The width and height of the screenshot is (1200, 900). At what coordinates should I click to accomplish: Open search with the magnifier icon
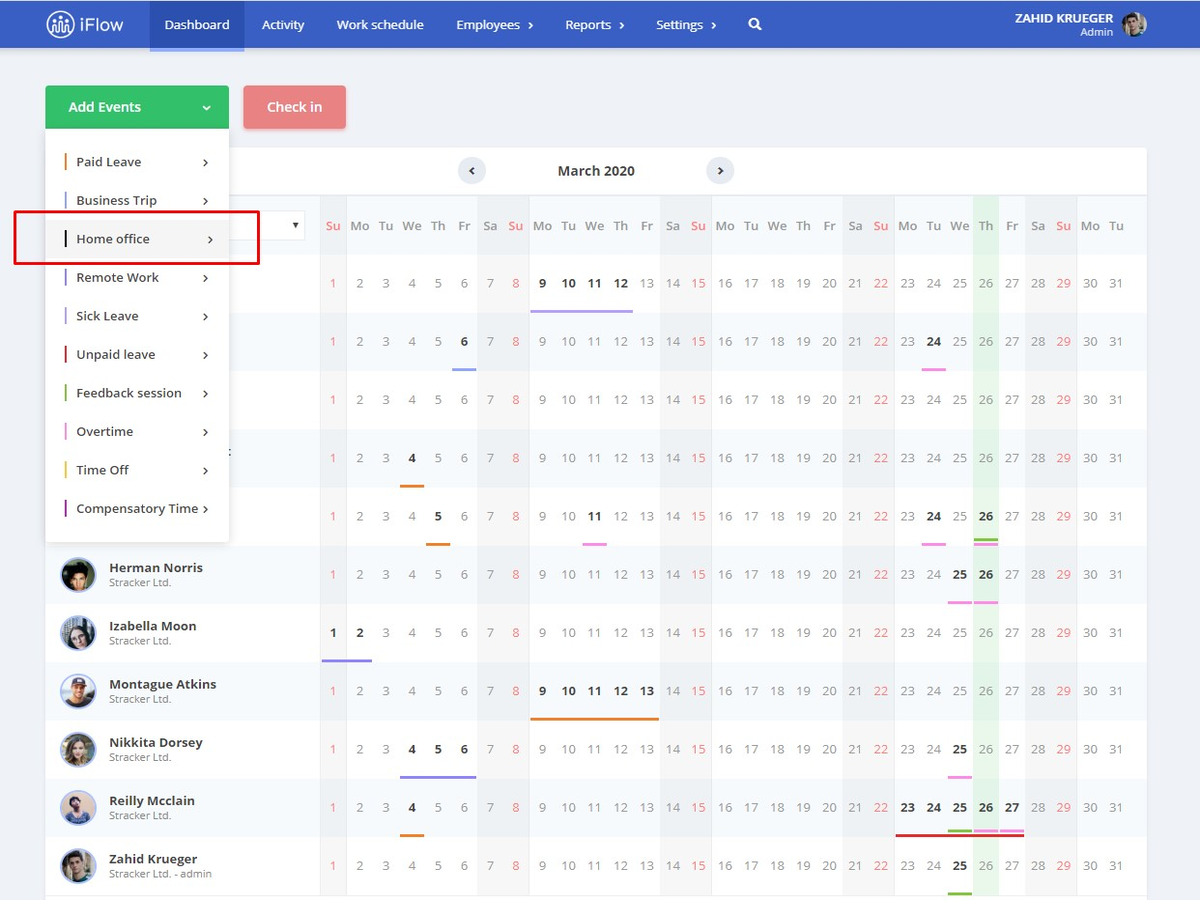755,25
